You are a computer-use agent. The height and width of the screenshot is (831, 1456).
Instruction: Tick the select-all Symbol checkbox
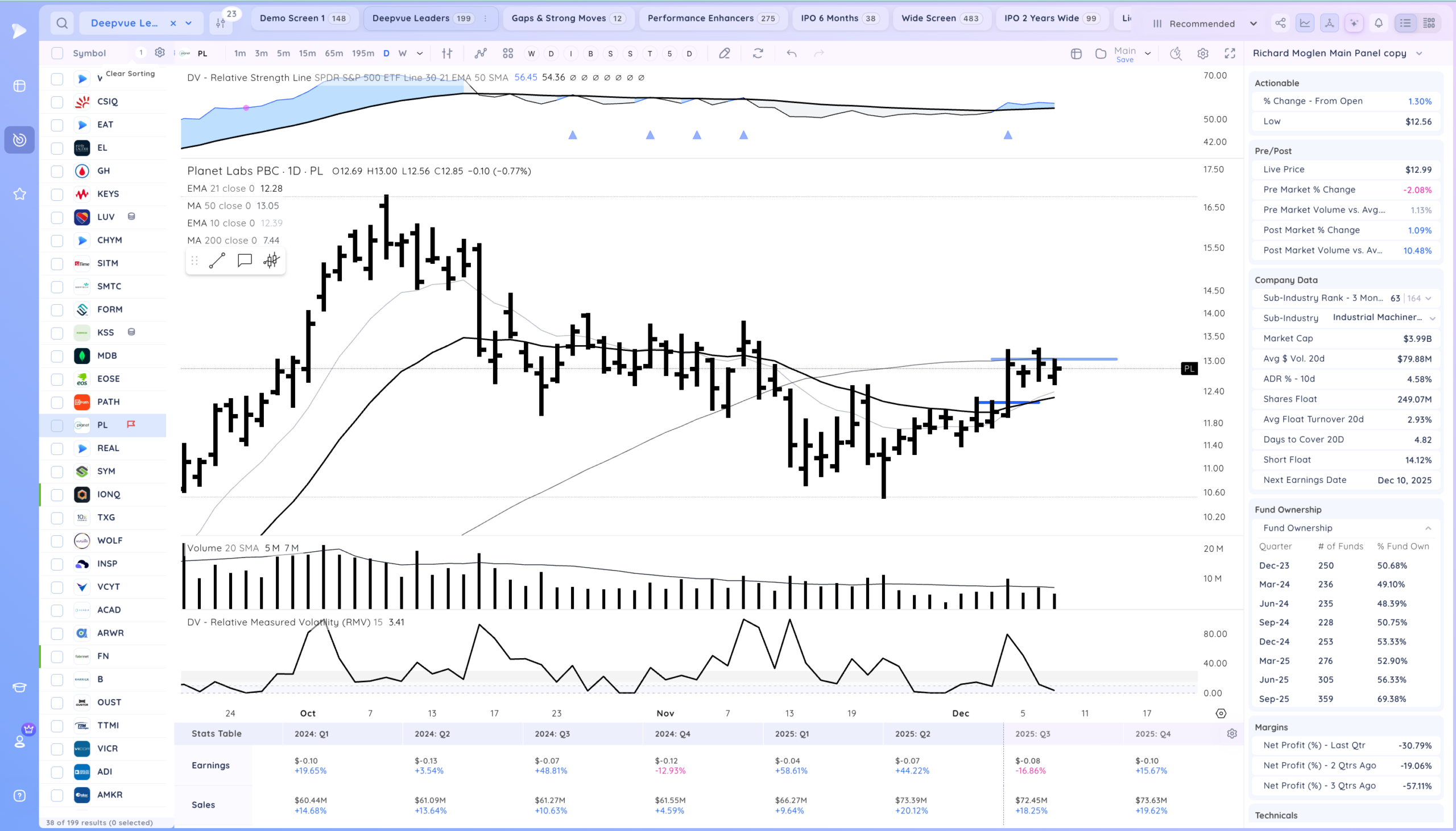click(x=57, y=53)
